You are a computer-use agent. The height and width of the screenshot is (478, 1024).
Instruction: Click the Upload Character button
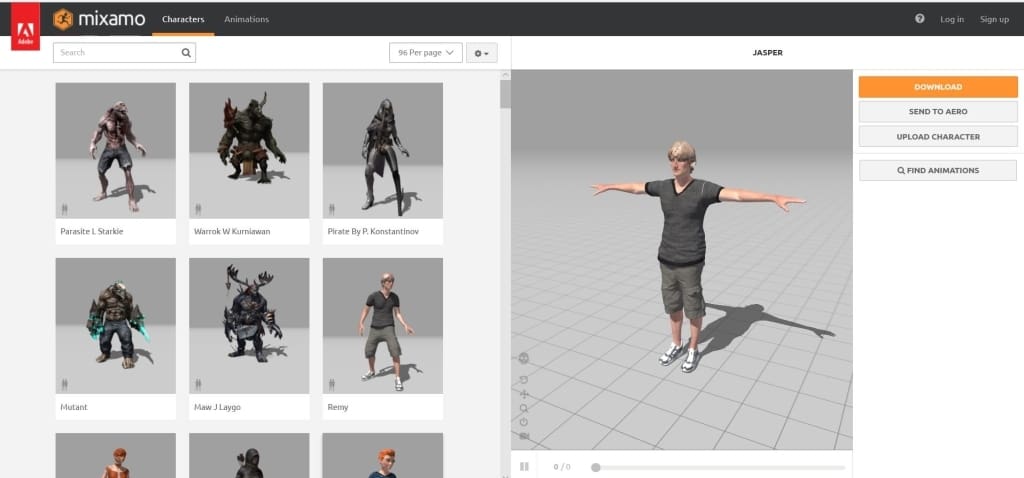pos(938,136)
